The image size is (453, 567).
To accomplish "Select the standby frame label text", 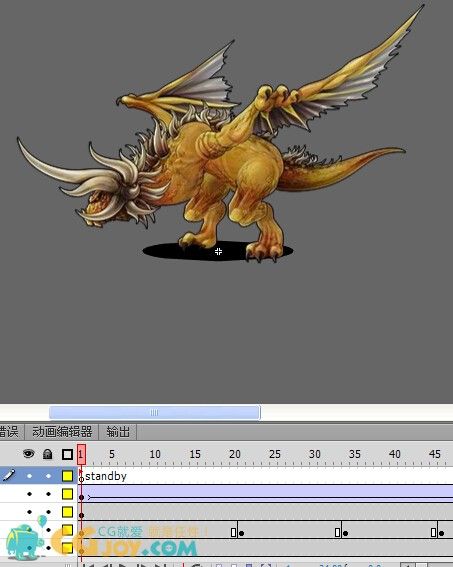I will 106,476.
